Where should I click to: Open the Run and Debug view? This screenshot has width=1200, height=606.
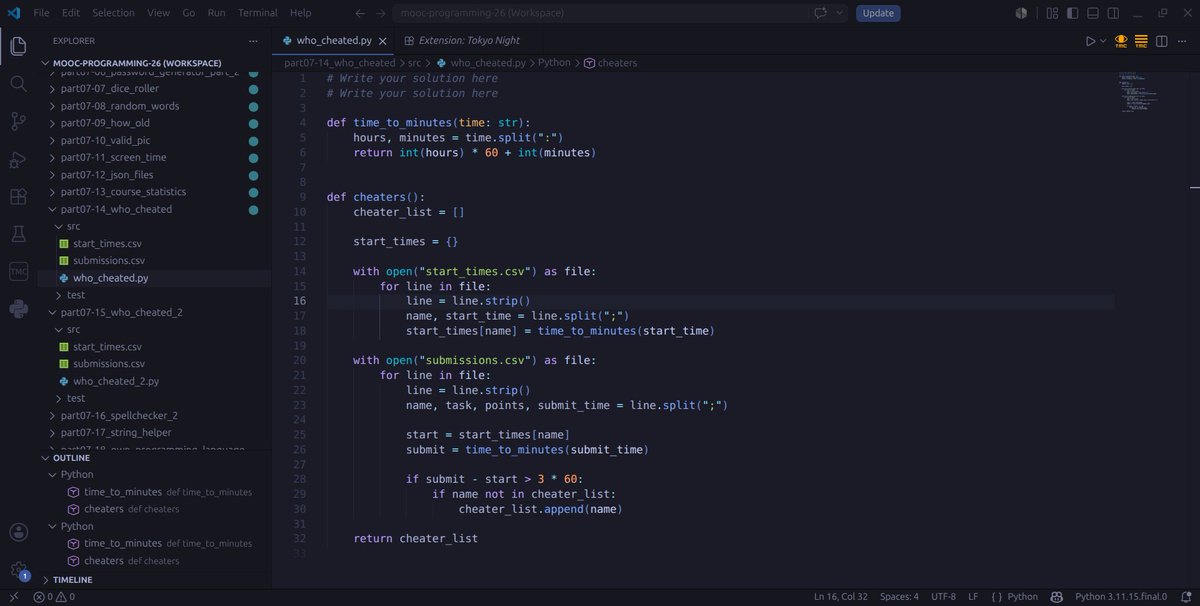pyautogui.click(x=18, y=159)
